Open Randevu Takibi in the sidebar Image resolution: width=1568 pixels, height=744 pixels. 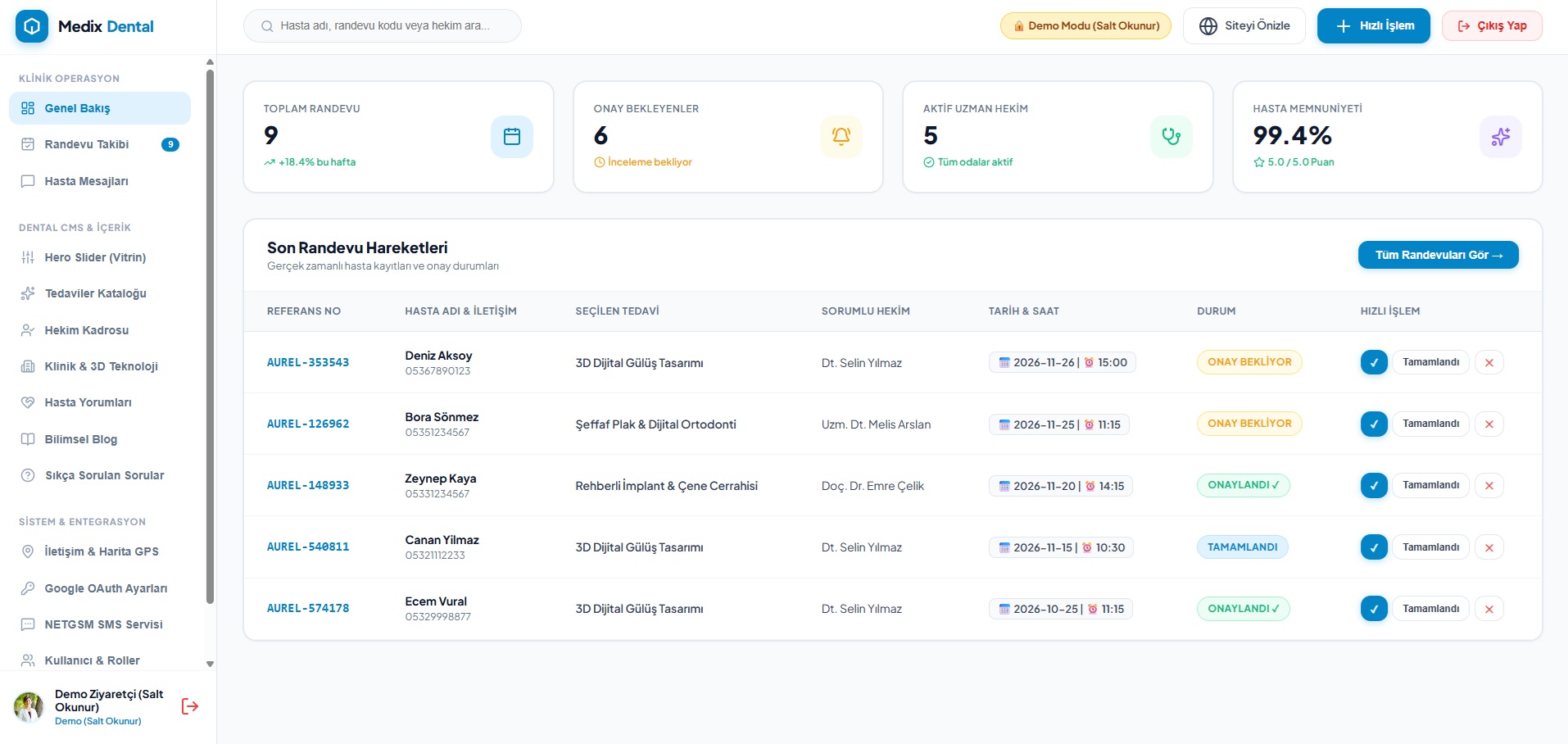point(100,144)
